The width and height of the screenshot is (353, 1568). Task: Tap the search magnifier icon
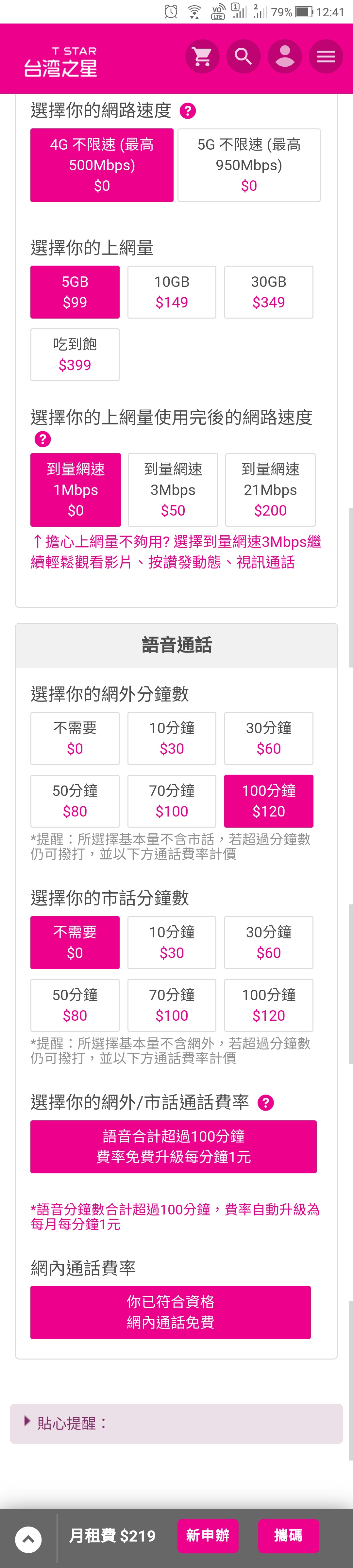tap(244, 57)
